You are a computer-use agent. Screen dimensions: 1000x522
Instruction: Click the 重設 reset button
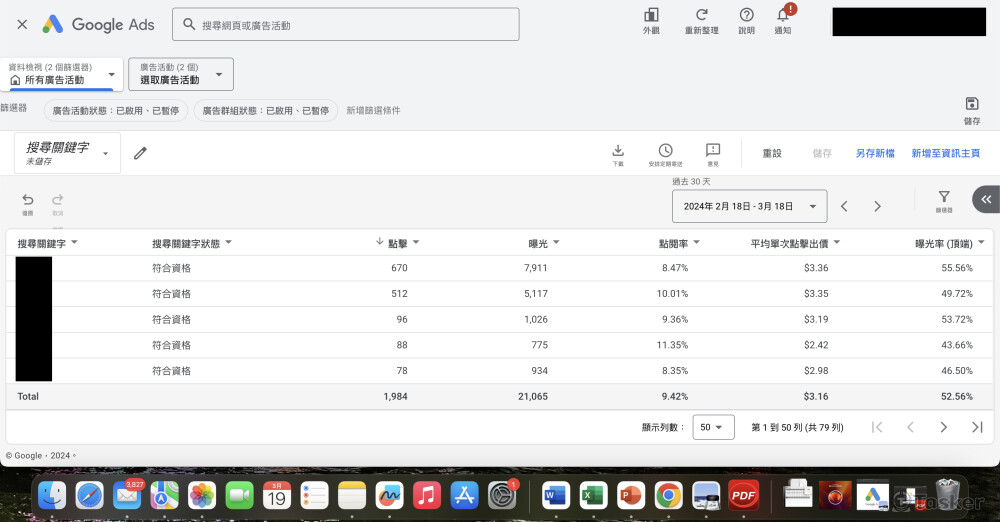(x=772, y=153)
